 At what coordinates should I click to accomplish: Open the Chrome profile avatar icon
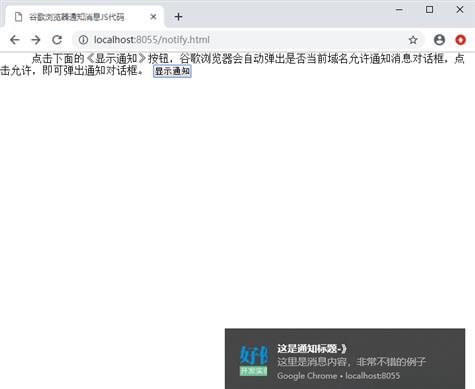pos(439,40)
